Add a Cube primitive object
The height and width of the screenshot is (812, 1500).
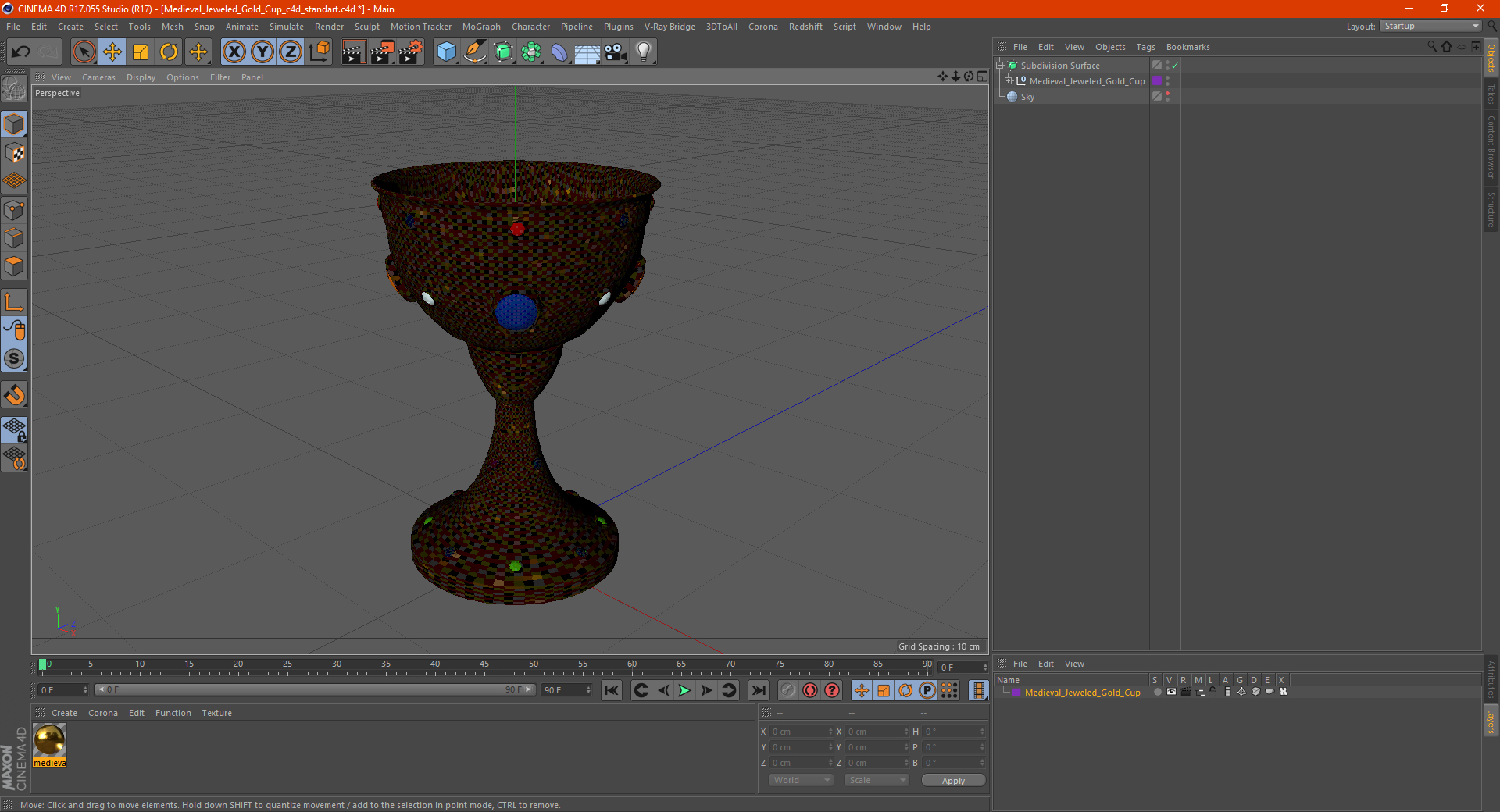tap(446, 52)
